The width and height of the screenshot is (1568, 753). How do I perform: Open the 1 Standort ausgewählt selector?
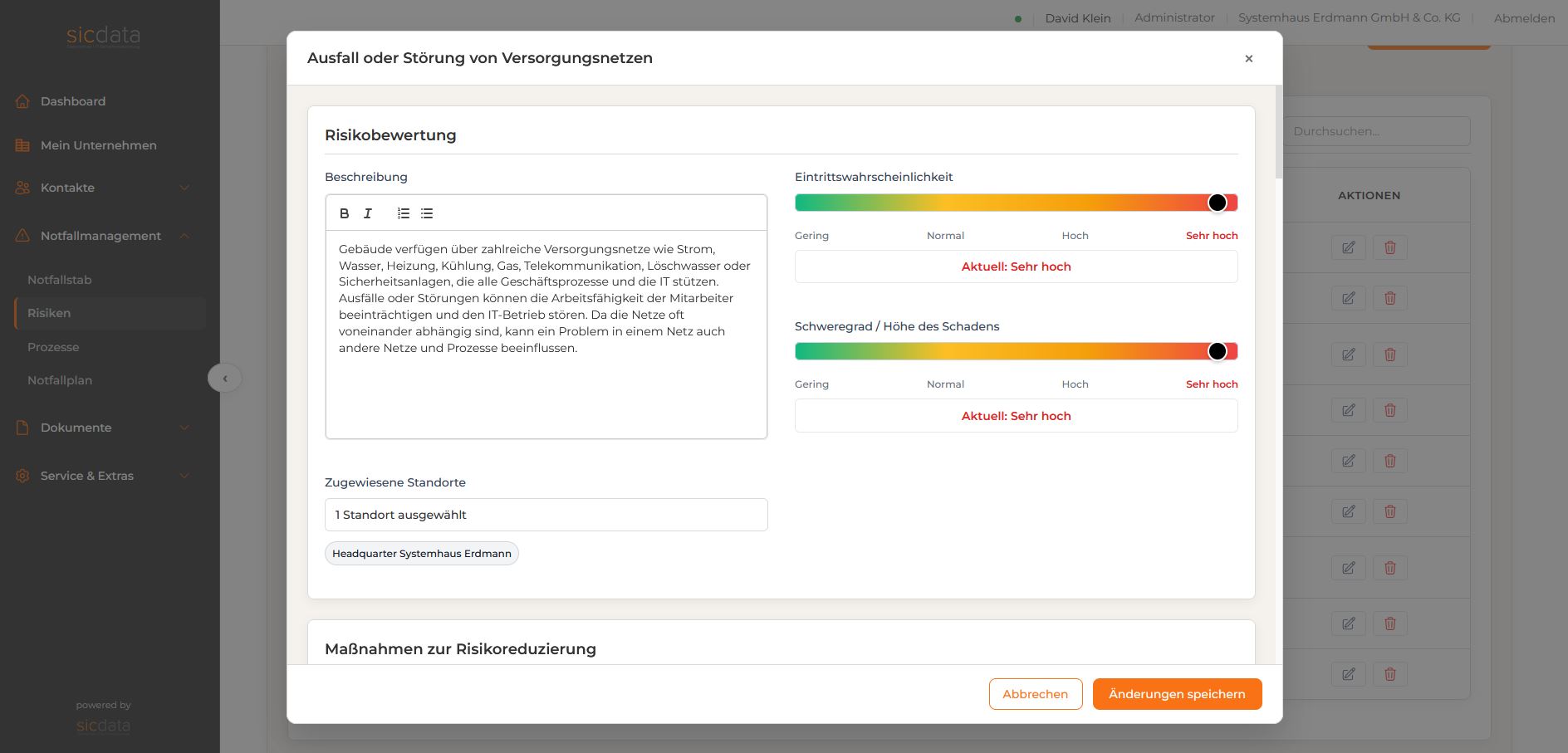point(546,514)
